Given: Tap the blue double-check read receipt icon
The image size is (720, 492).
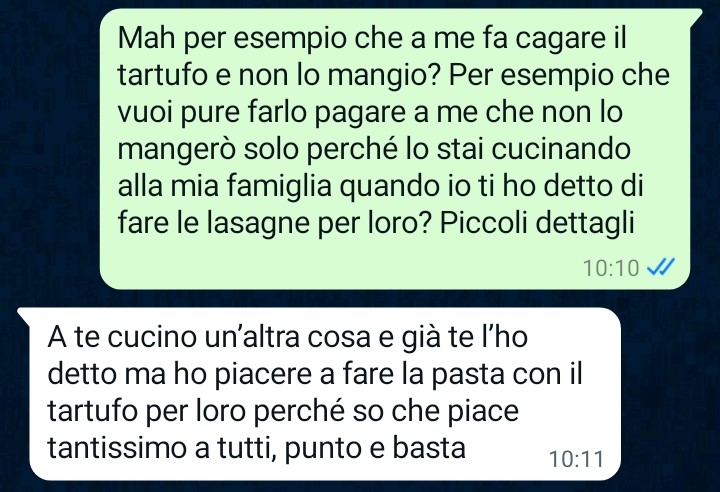Looking at the screenshot, I should coord(660,267).
